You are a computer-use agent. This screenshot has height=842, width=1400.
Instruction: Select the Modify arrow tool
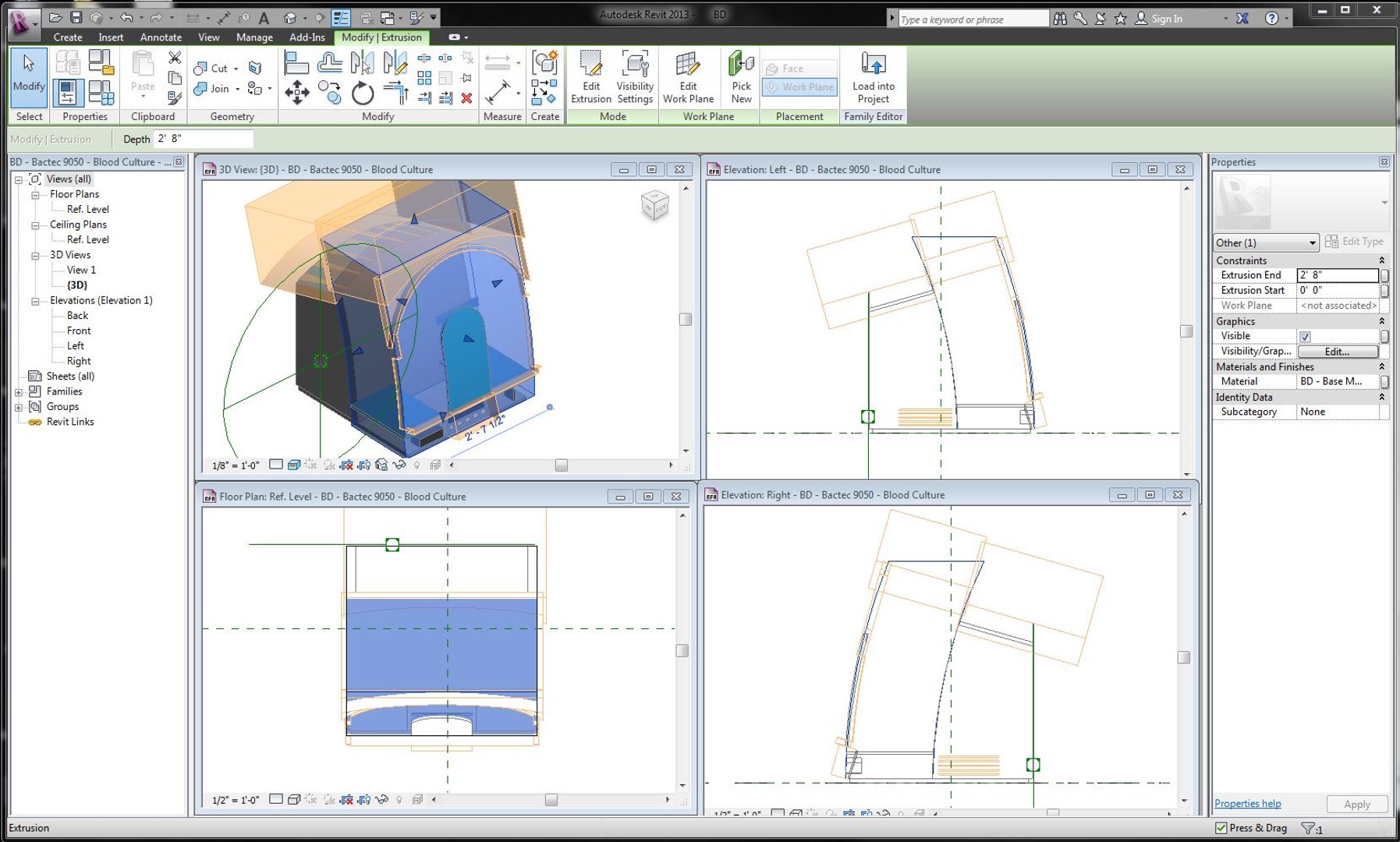[x=29, y=76]
